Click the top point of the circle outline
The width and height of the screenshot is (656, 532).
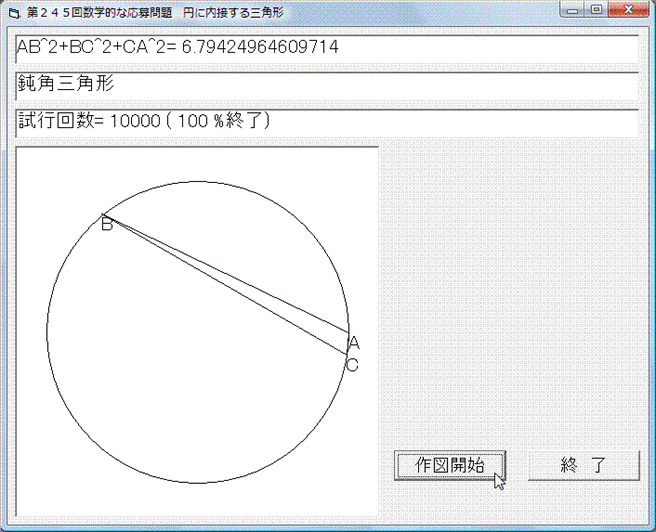[x=198, y=181]
